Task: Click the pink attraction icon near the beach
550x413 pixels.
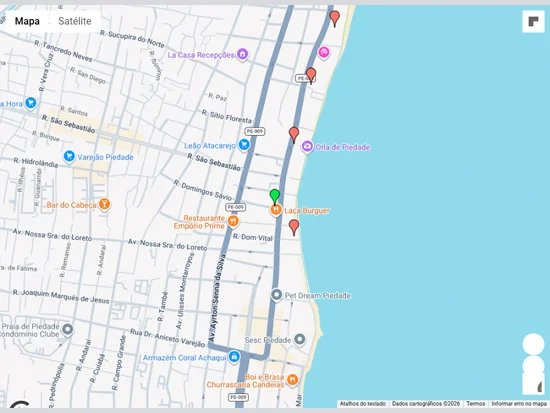Action: pyautogui.click(x=324, y=53)
